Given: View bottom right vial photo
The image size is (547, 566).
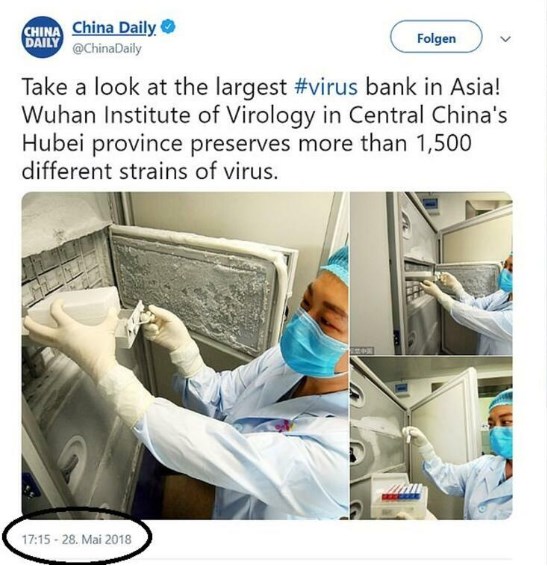Looking at the screenshot, I should 431,438.
